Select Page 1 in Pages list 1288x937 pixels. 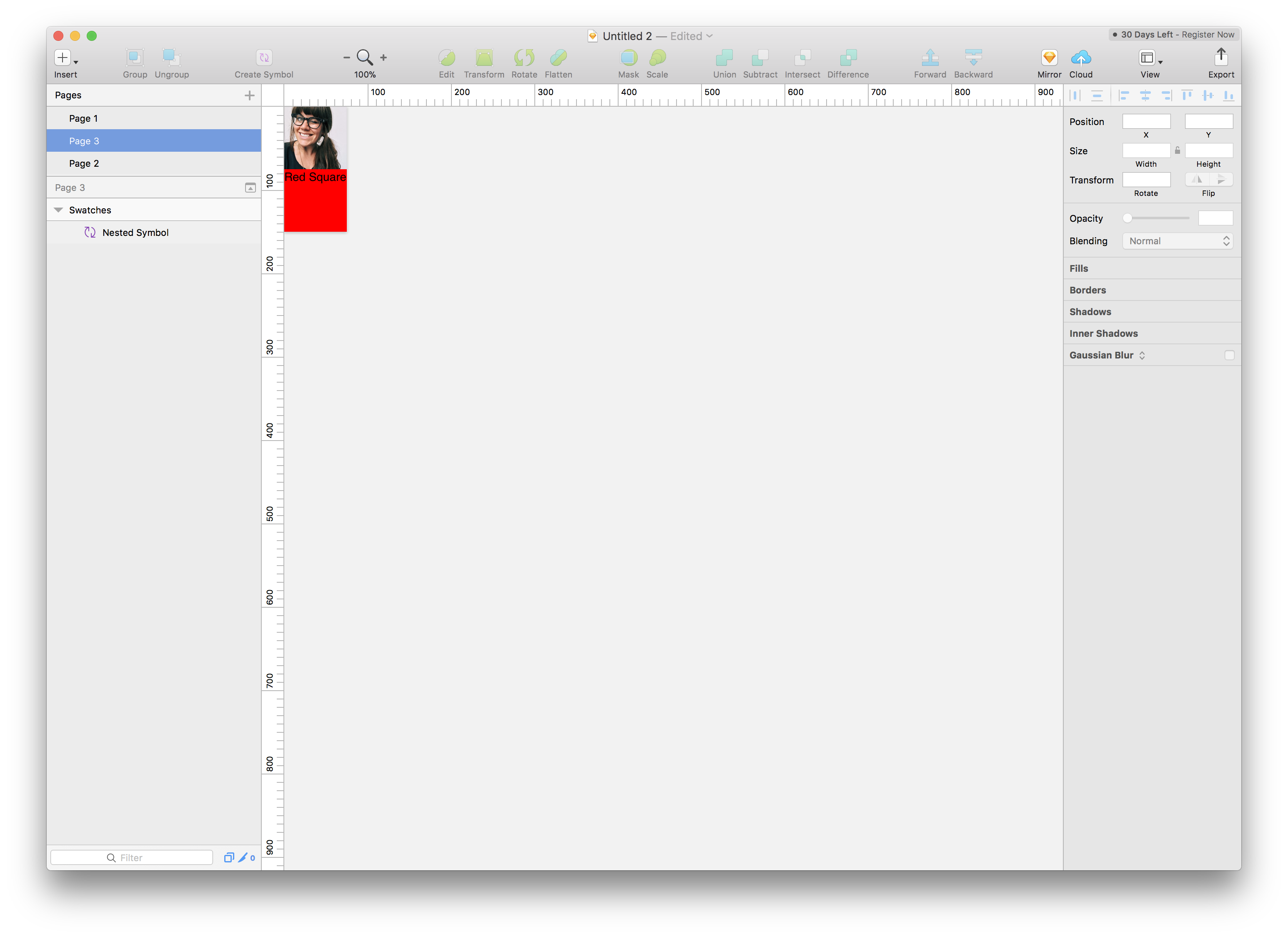click(x=154, y=118)
